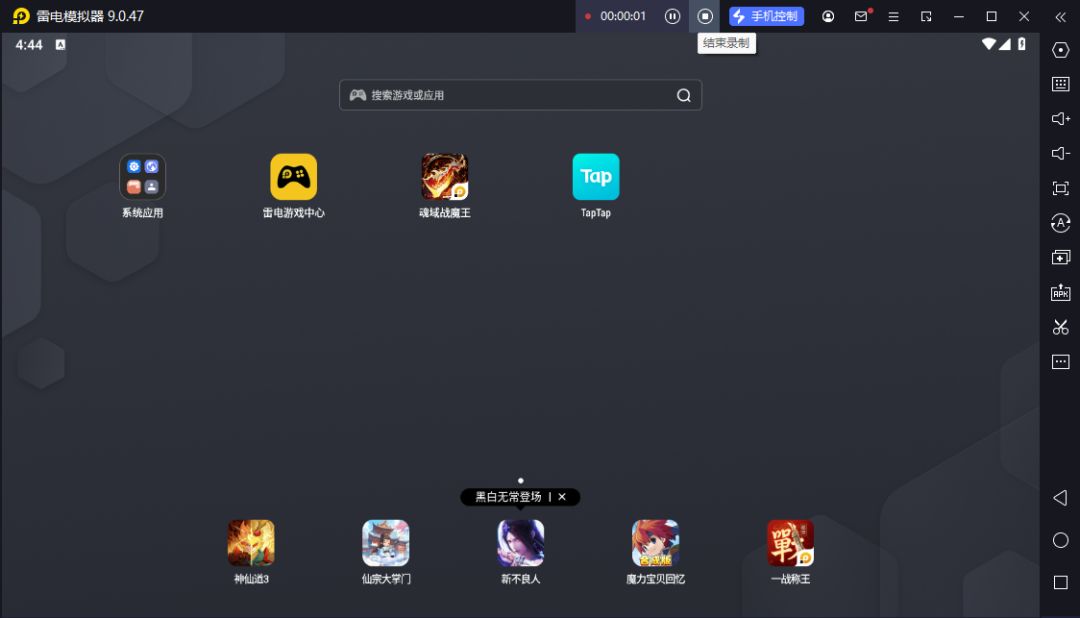This screenshot has height=618, width=1080.
Task: Stop recording with 结束录制 button
Action: tap(705, 16)
